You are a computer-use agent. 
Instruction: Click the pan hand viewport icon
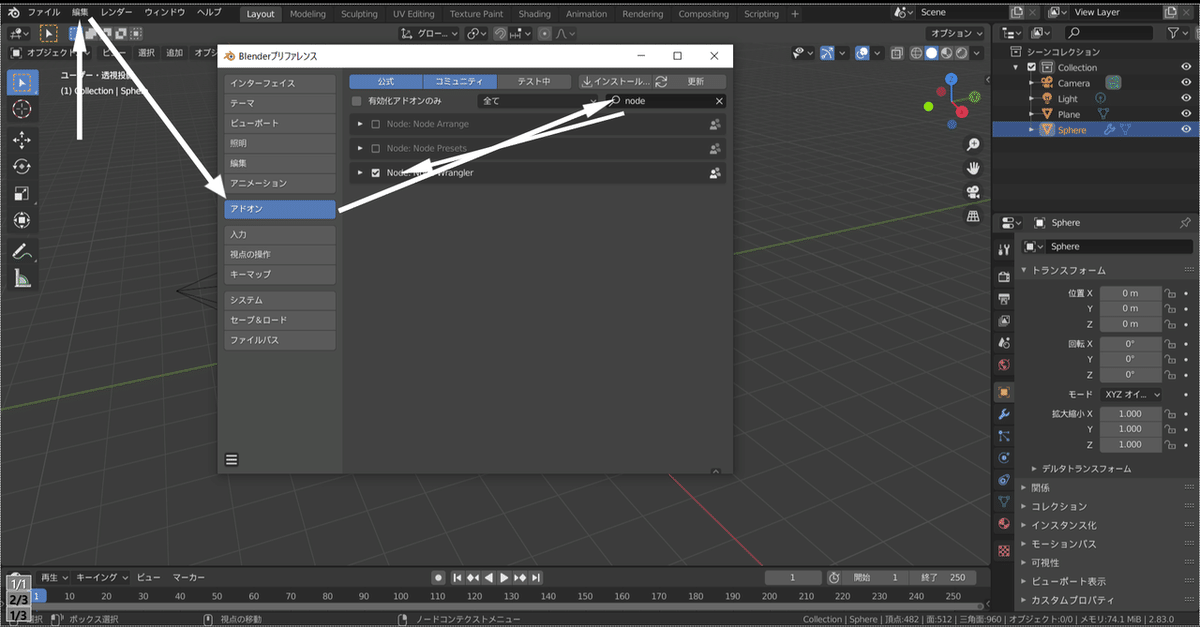tap(973, 168)
